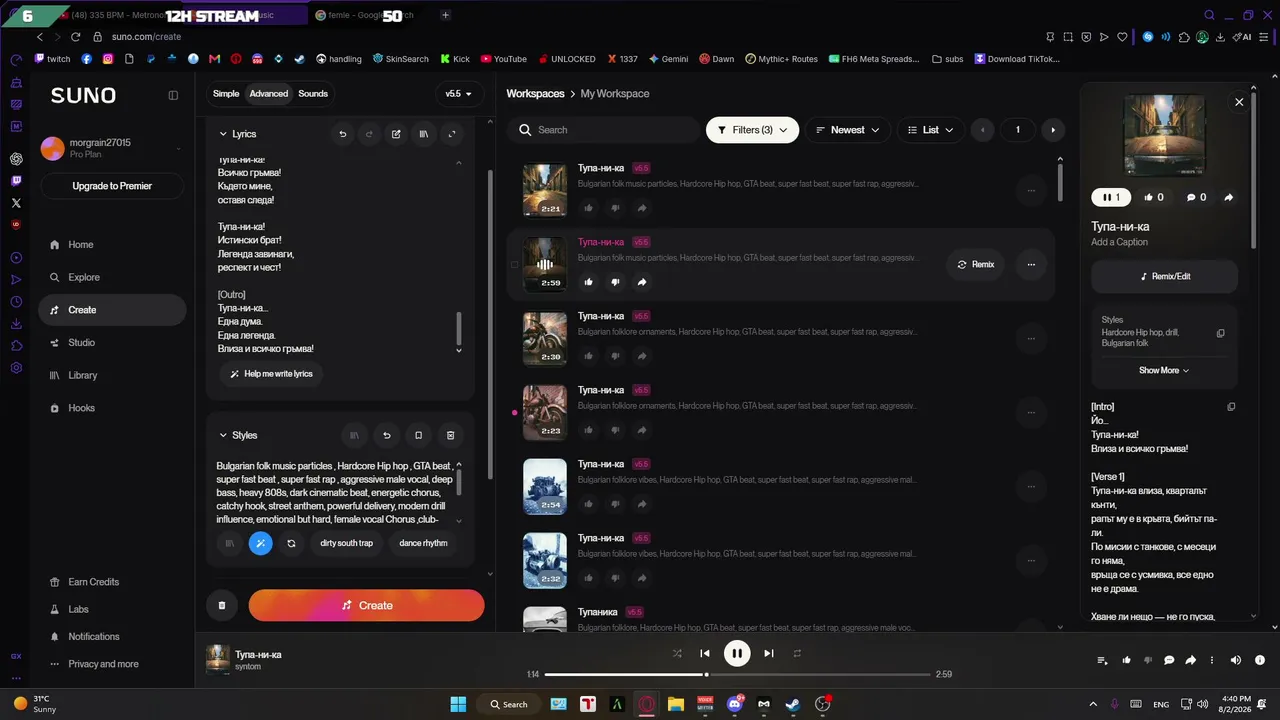Go to Home in the sidebar
This screenshot has width=1280, height=720.
click(x=112, y=245)
